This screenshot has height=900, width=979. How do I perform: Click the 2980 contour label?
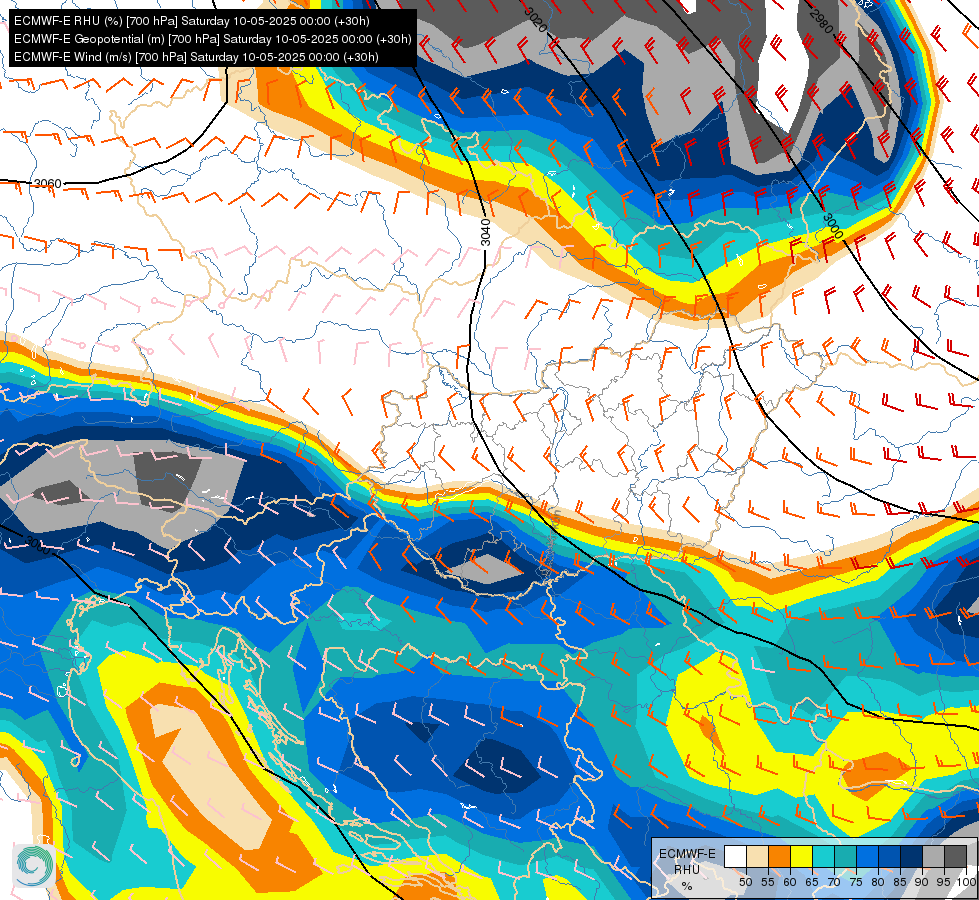(x=821, y=22)
